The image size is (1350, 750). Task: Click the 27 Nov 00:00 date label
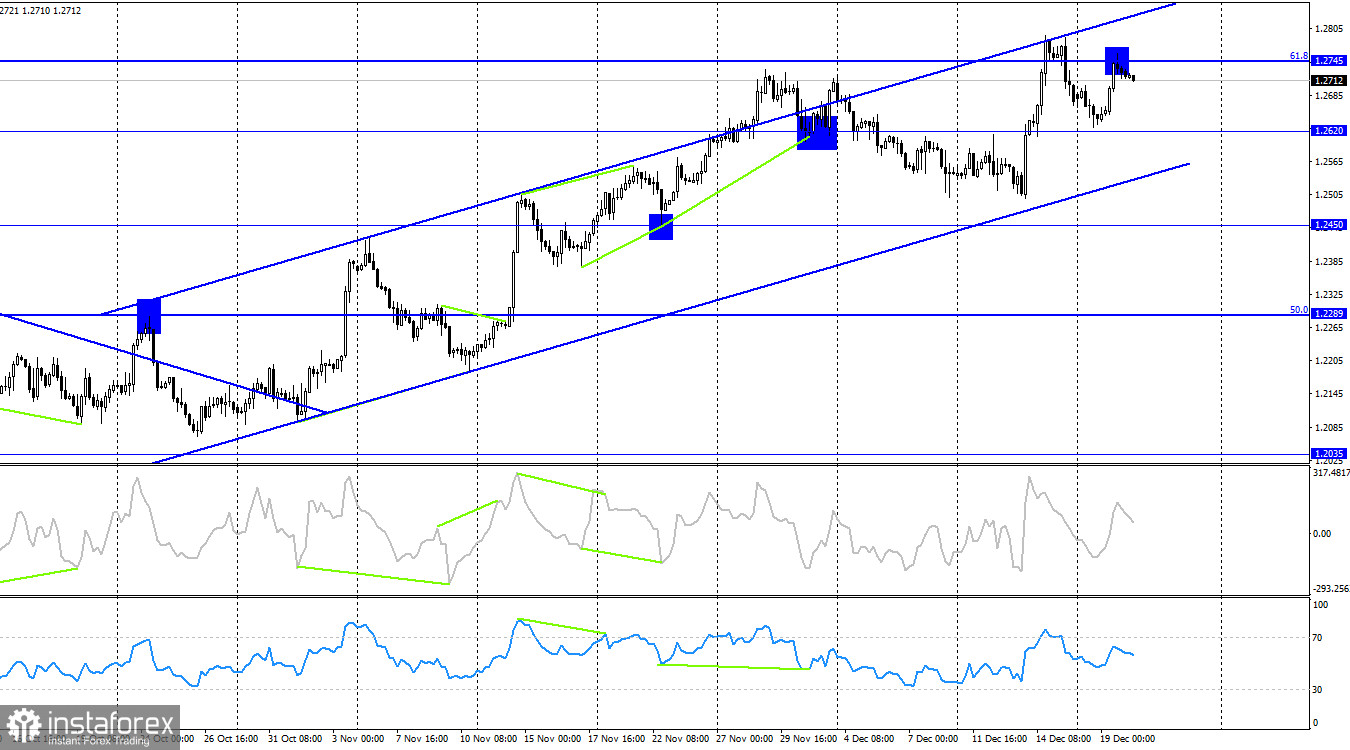pos(742,740)
